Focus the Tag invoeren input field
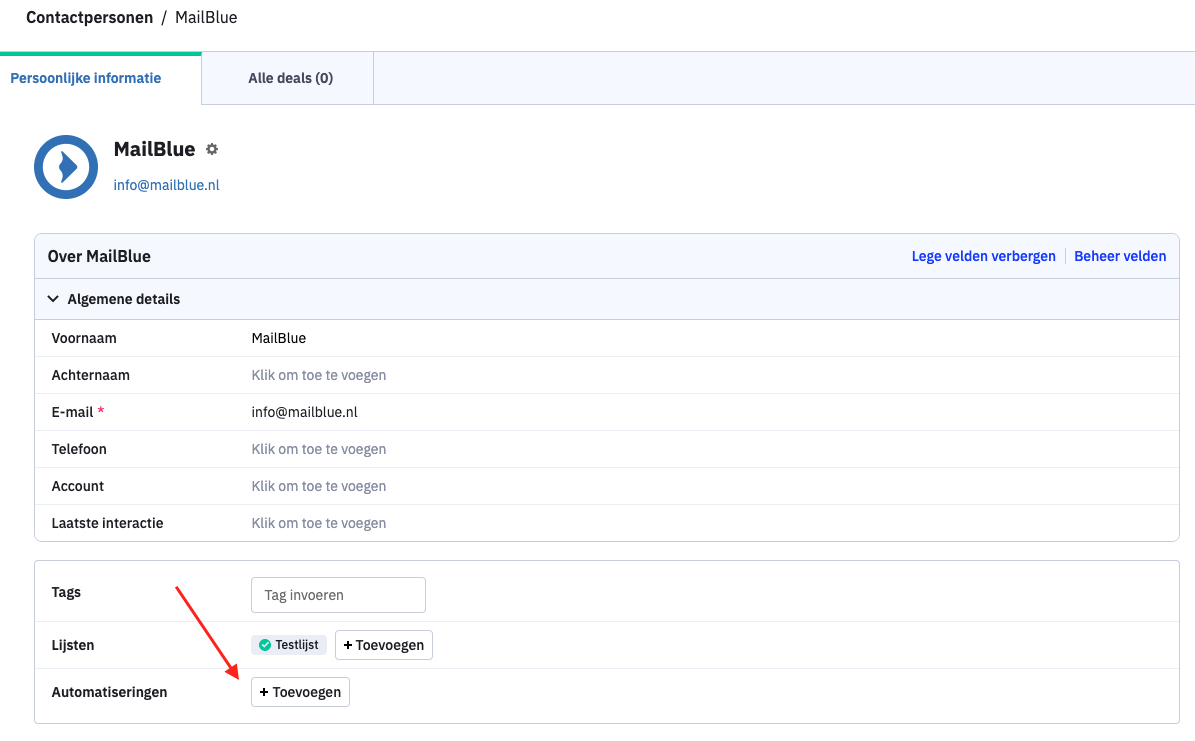The height and width of the screenshot is (741, 1195). coord(338,595)
